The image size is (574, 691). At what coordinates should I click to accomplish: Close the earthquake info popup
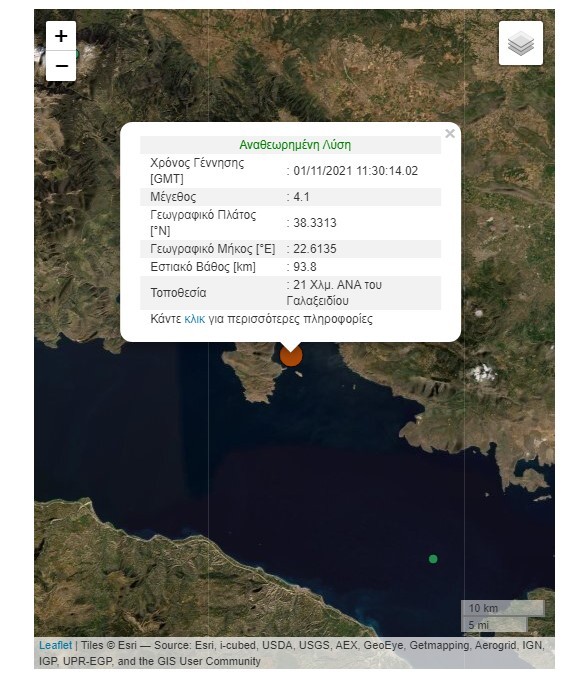tap(450, 134)
